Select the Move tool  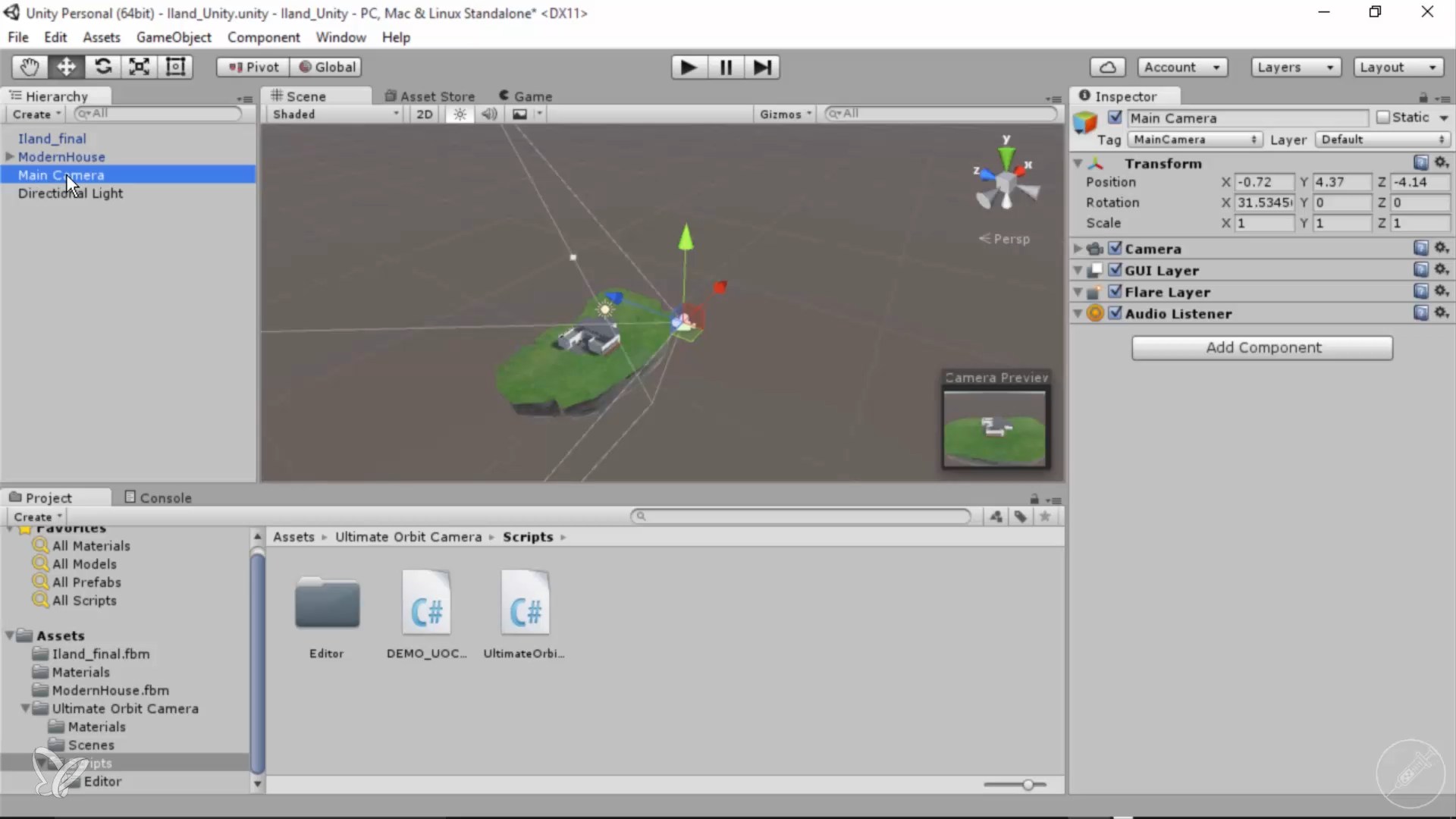point(66,67)
